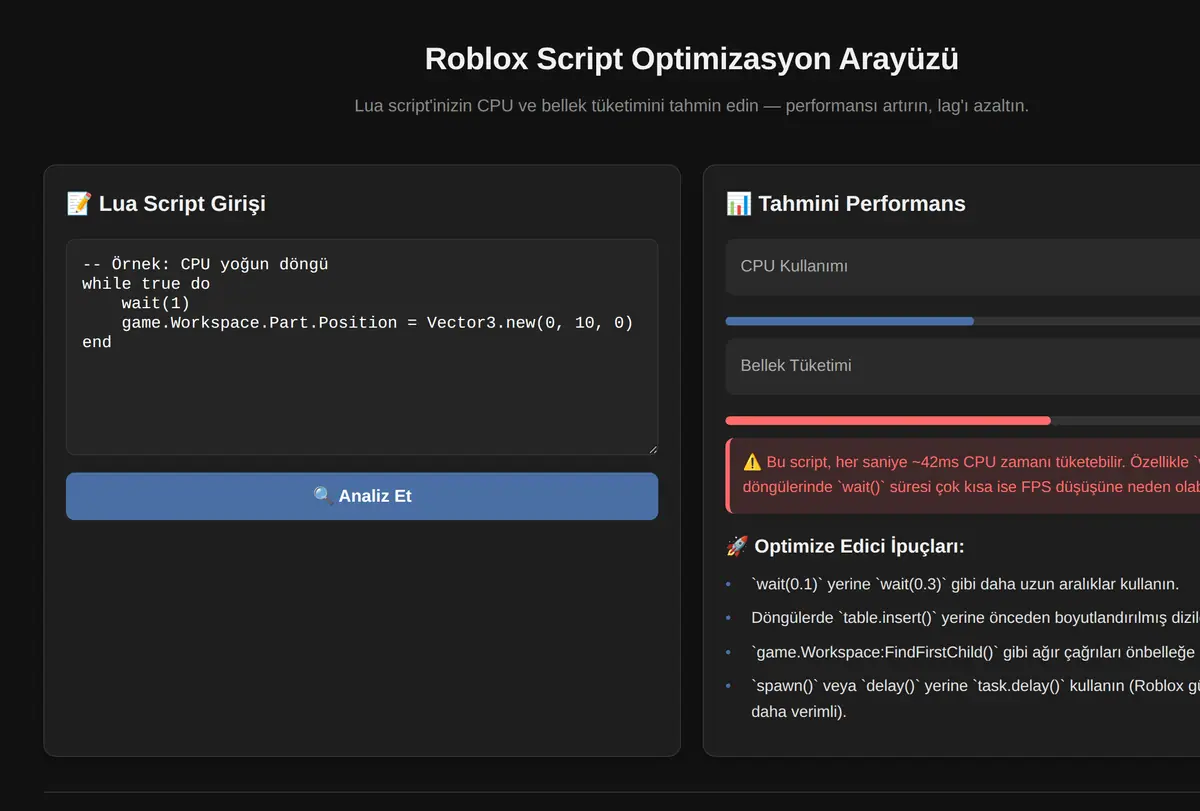Click the page title Roblox Script Optimizasyon Arayüzü

tap(692, 59)
